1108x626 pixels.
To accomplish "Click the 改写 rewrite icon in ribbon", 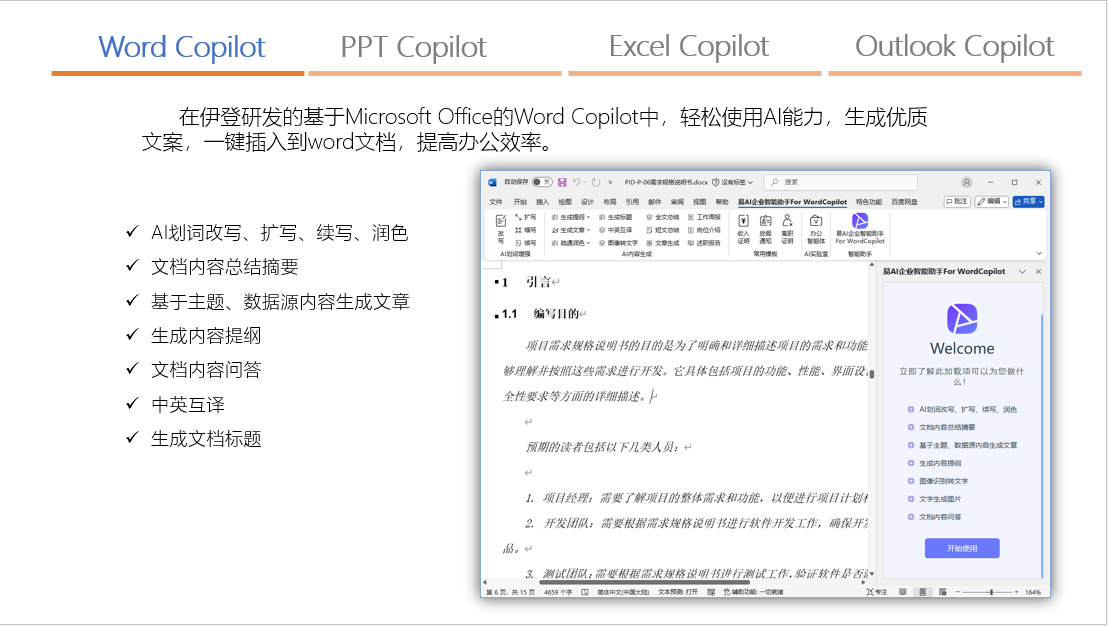I will (501, 229).
